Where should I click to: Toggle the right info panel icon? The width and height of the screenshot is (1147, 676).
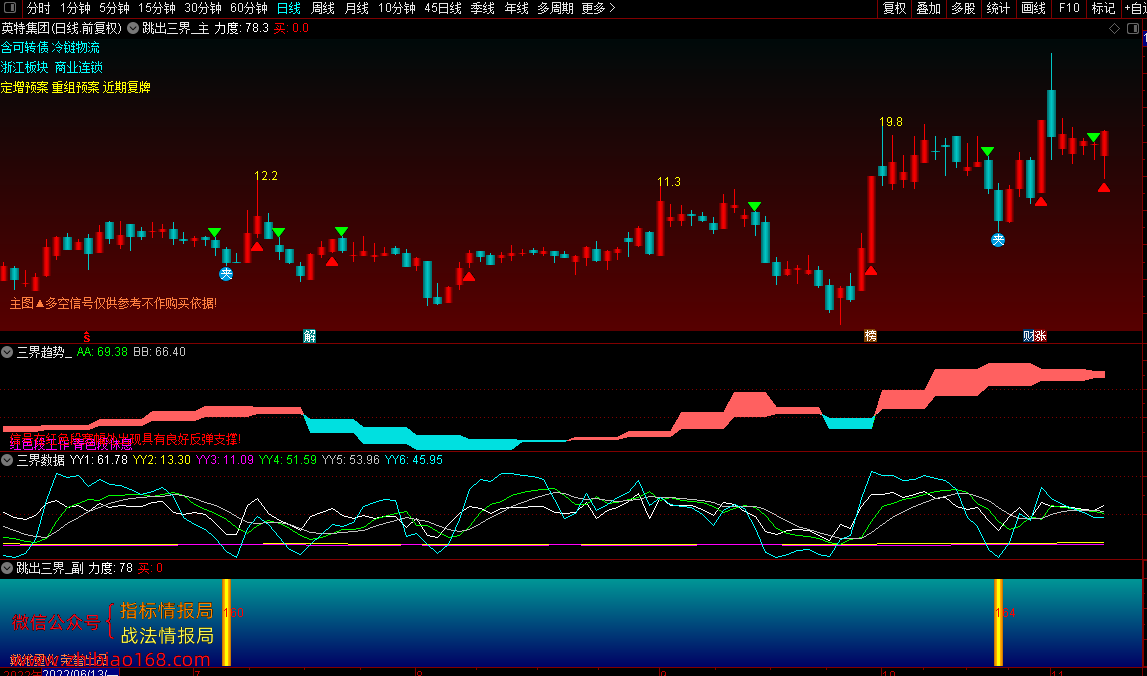pyautogui.click(x=1133, y=29)
